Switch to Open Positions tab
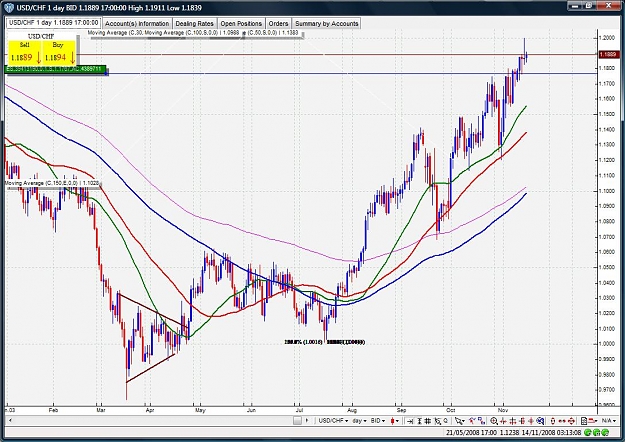Screen dimensions: 625x442 point(241,24)
